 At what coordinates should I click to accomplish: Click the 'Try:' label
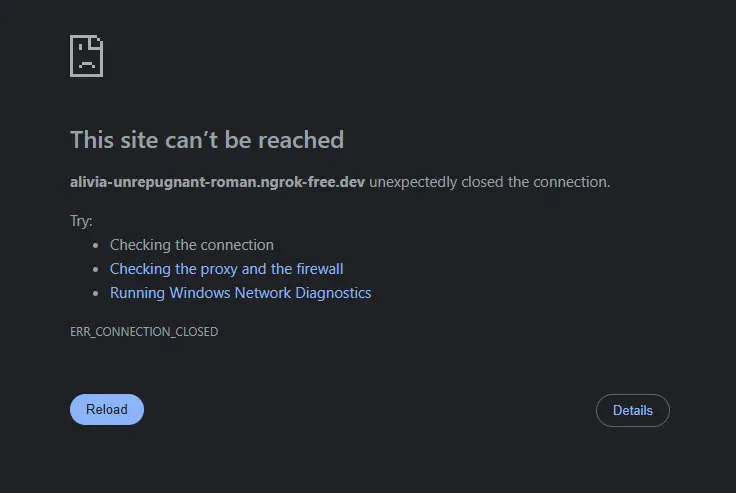(x=81, y=221)
